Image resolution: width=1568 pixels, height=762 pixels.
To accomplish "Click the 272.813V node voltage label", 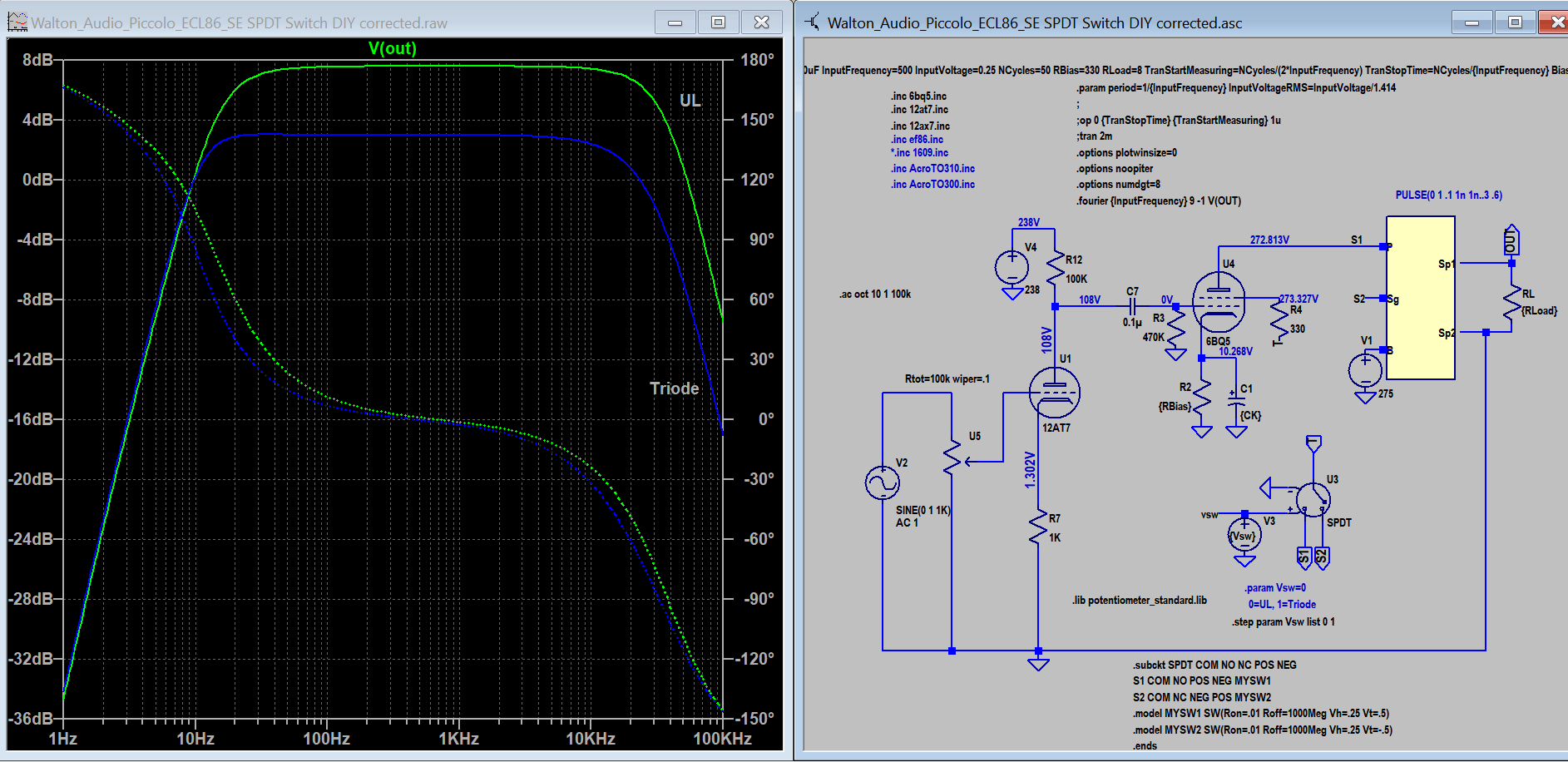I will click(x=1269, y=240).
